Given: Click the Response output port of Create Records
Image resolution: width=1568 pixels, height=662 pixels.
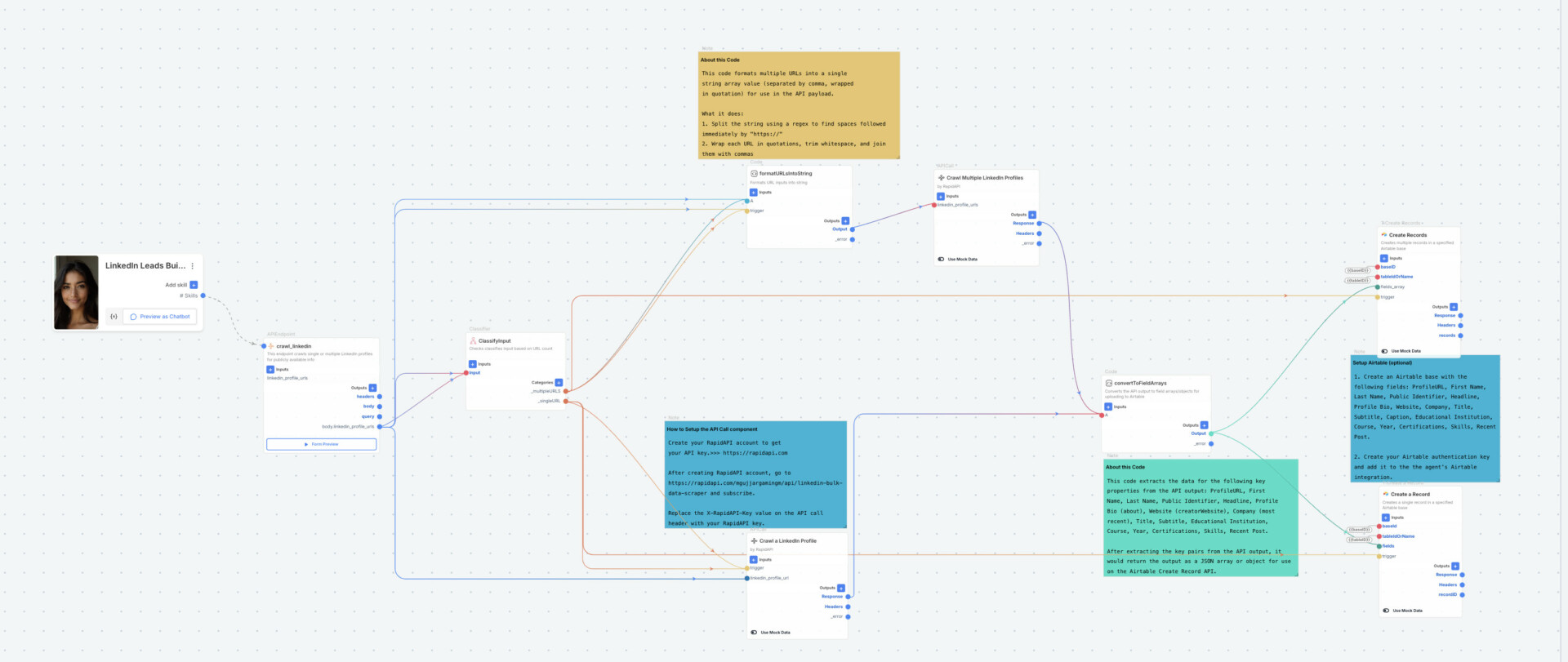Looking at the screenshot, I should 1461,316.
